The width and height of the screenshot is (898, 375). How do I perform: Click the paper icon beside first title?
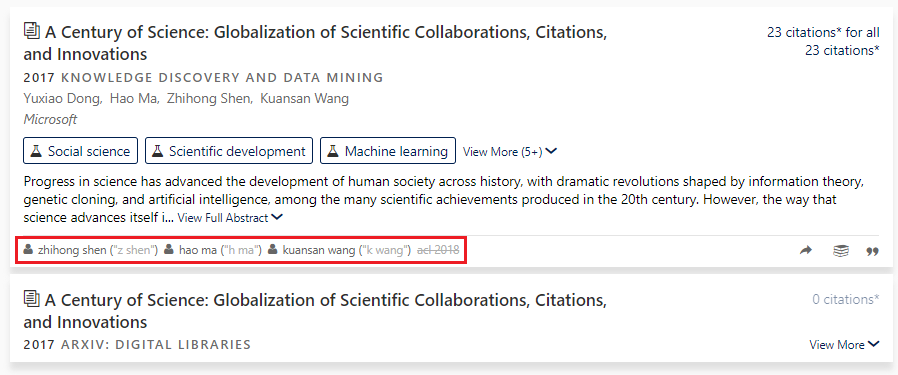tap(31, 30)
